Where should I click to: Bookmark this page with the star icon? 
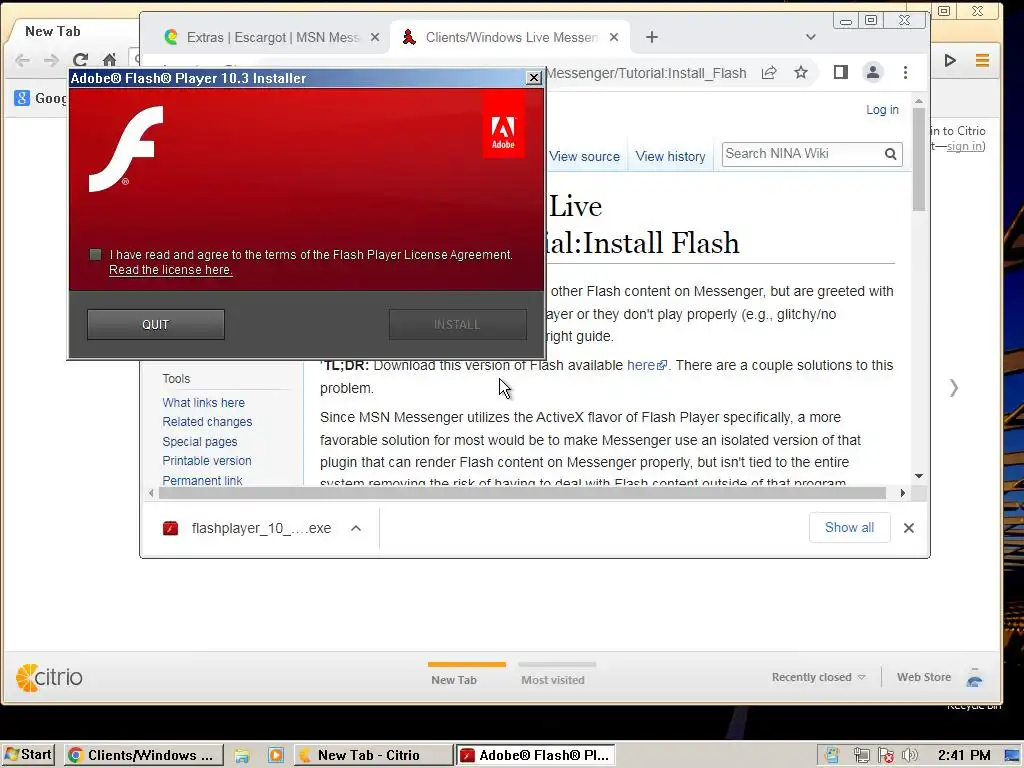[x=801, y=72]
